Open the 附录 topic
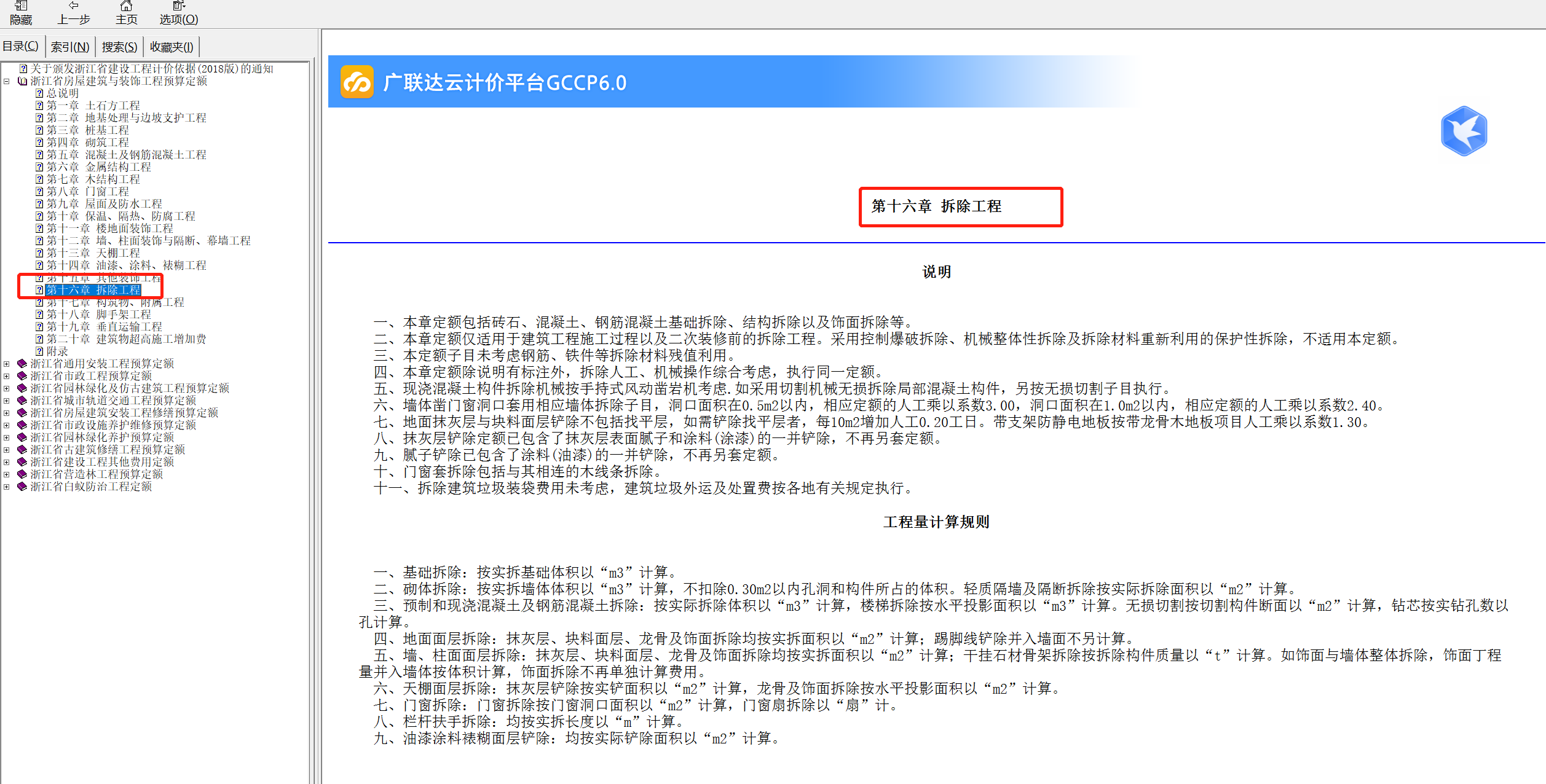Viewport: 1546px width, 784px height. [57, 351]
